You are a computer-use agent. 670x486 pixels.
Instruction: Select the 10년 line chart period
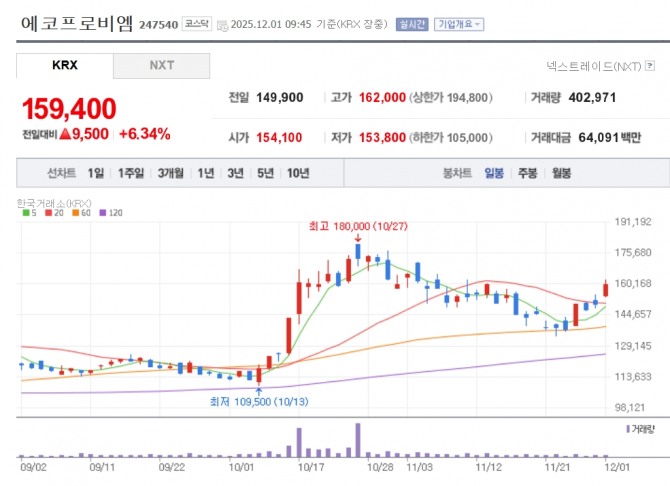pyautogui.click(x=298, y=173)
